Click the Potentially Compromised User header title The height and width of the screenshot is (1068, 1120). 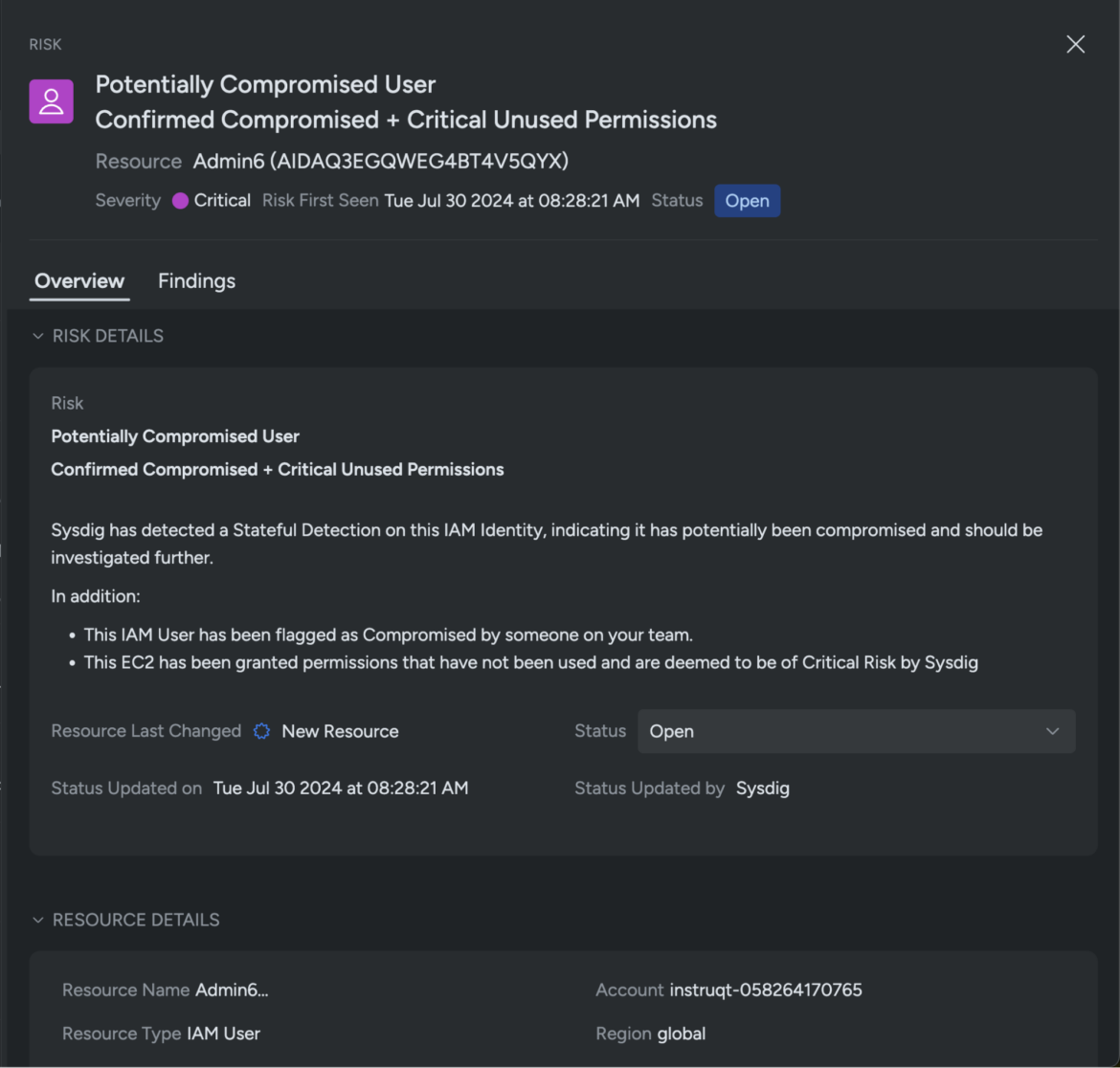pyautogui.click(x=265, y=84)
